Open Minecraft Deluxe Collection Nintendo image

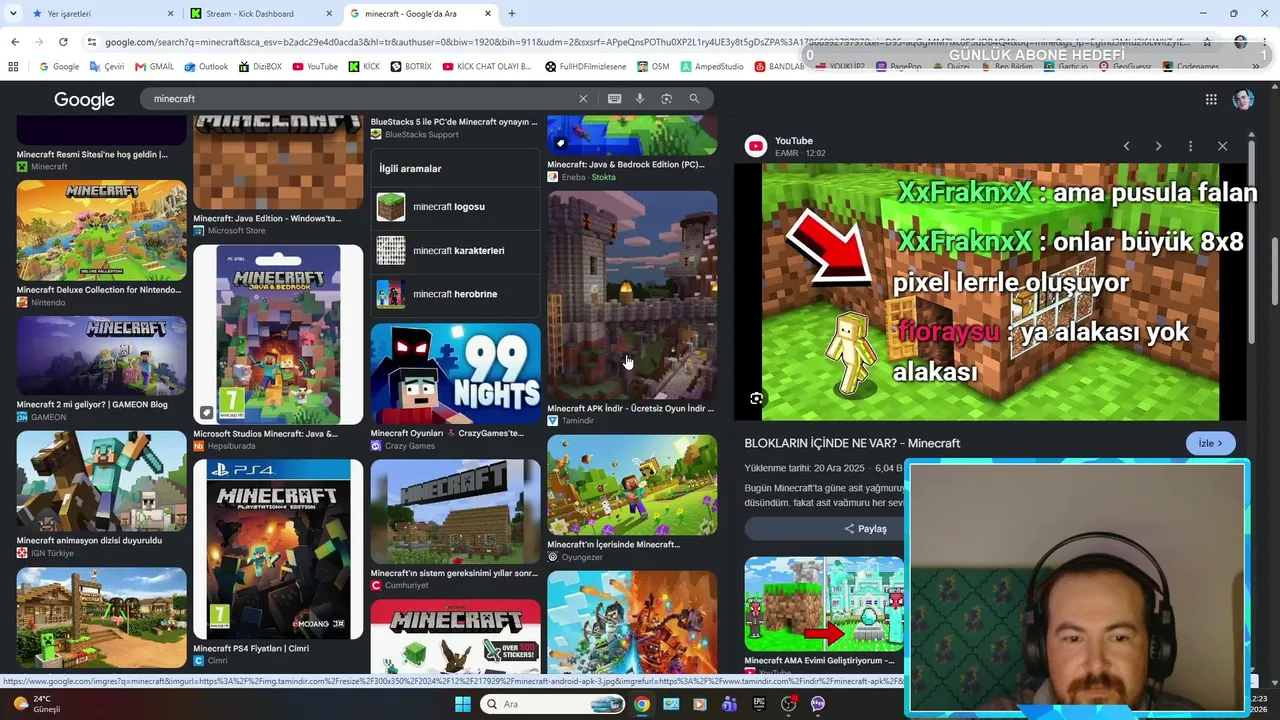click(x=101, y=231)
